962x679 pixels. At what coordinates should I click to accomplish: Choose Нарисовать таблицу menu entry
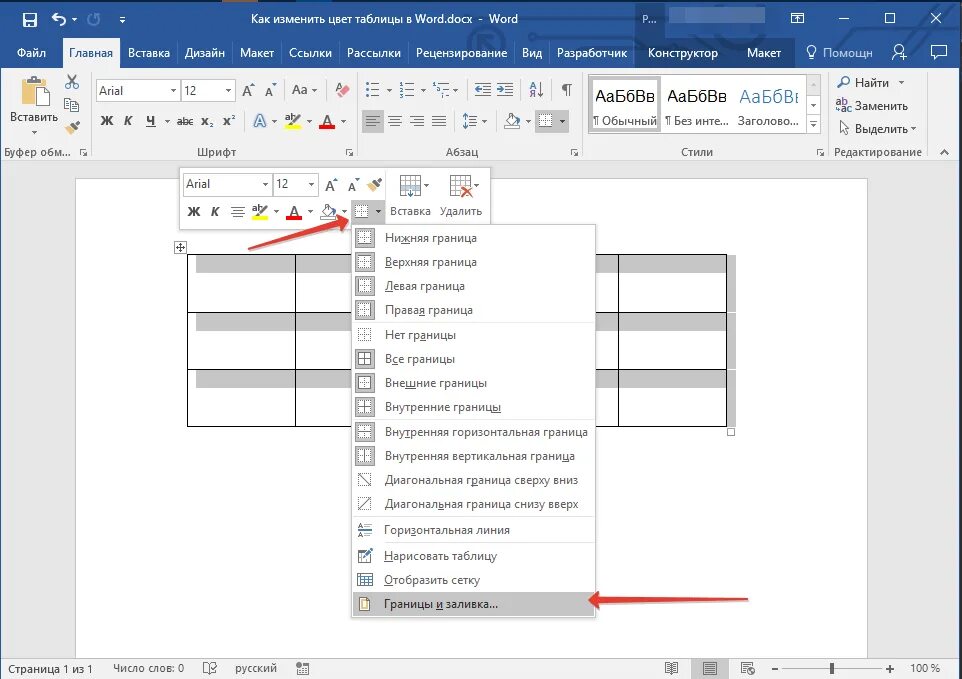pos(473,556)
